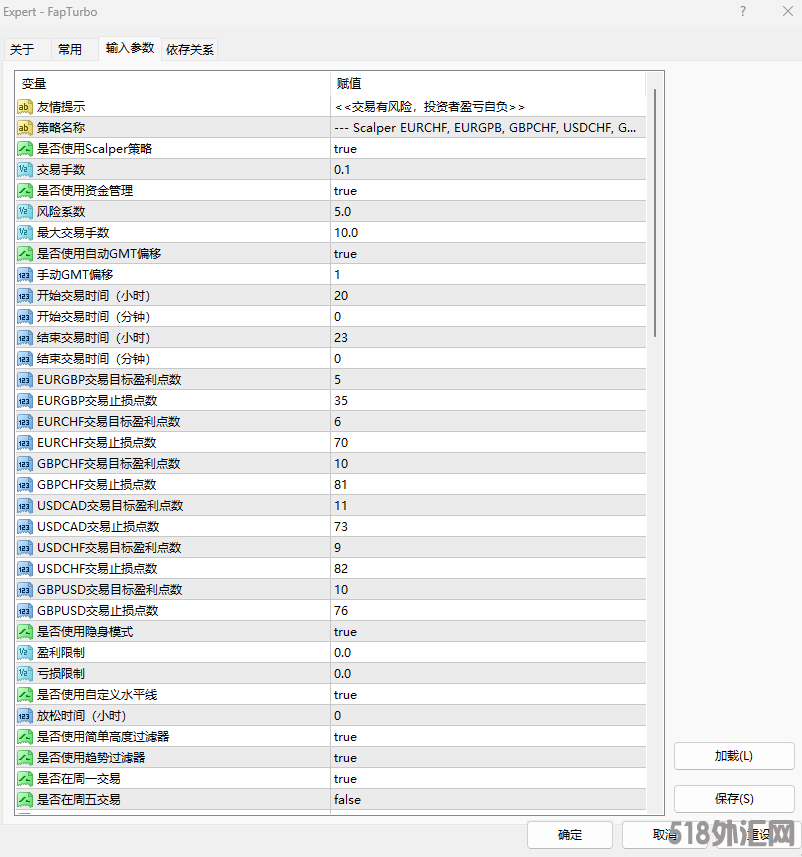Click the value 35 of EURGBP交易止损点数

(x=488, y=401)
